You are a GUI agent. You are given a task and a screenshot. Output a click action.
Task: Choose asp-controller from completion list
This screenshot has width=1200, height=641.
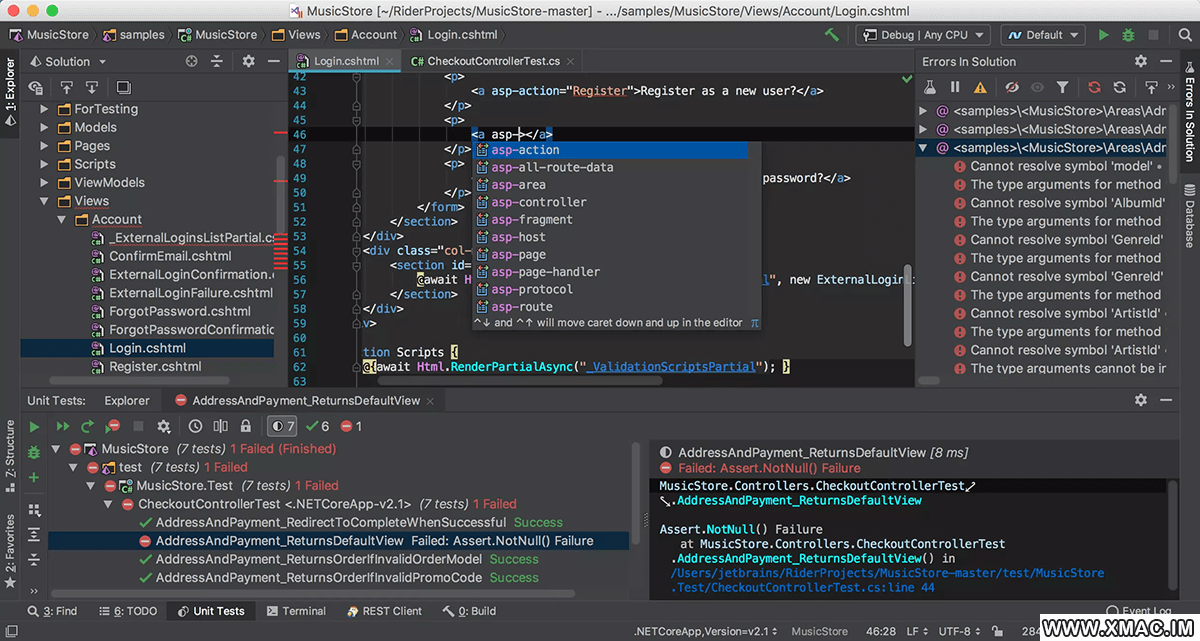[610, 202]
